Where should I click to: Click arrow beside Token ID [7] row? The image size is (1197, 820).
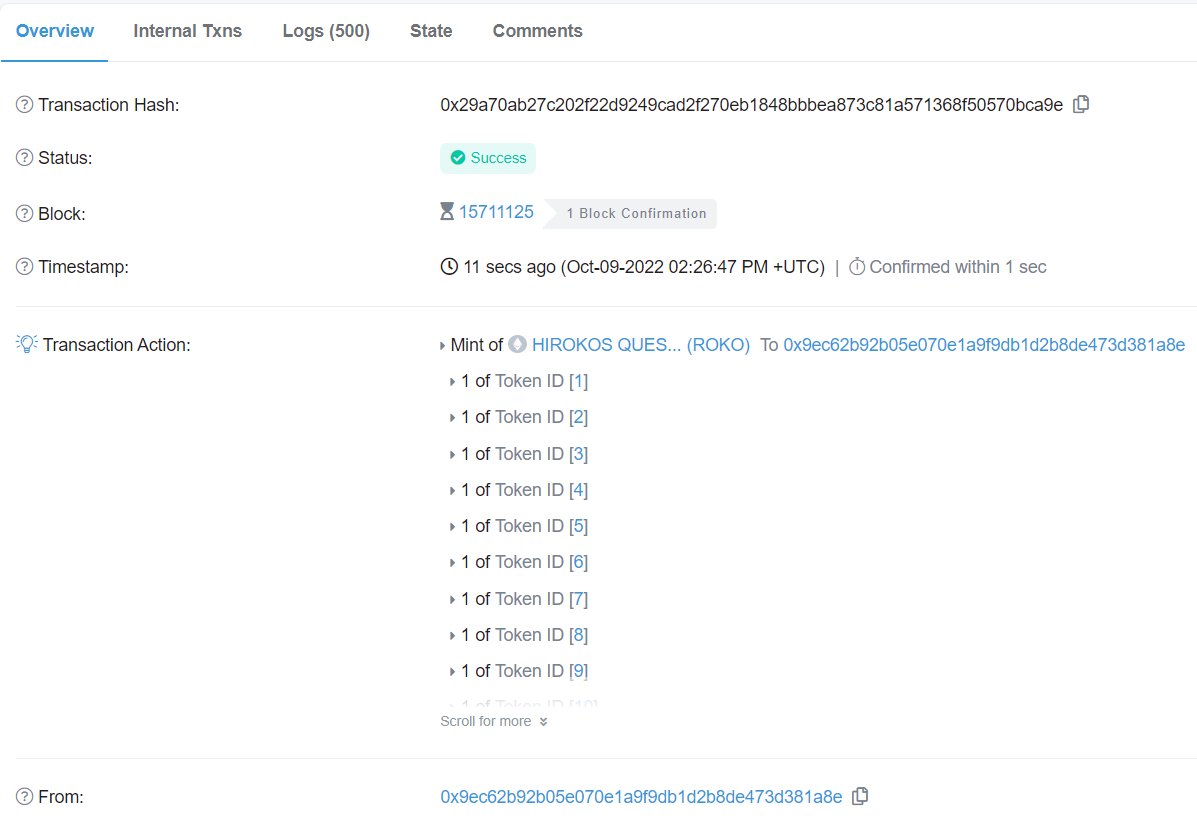[453, 599]
